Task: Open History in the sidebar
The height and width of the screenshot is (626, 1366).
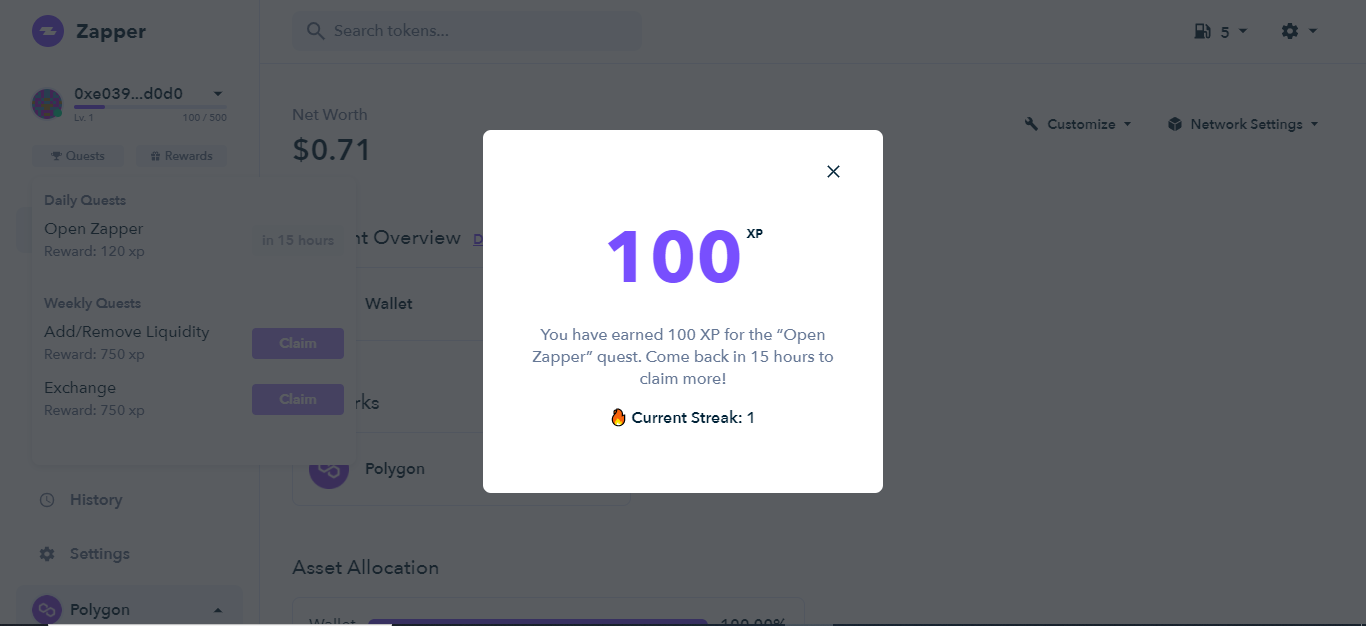Action: pos(95,499)
